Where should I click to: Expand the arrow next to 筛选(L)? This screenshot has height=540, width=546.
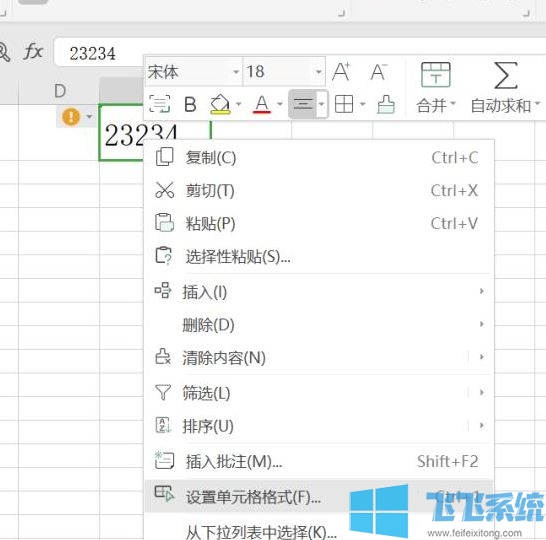pyautogui.click(x=482, y=393)
